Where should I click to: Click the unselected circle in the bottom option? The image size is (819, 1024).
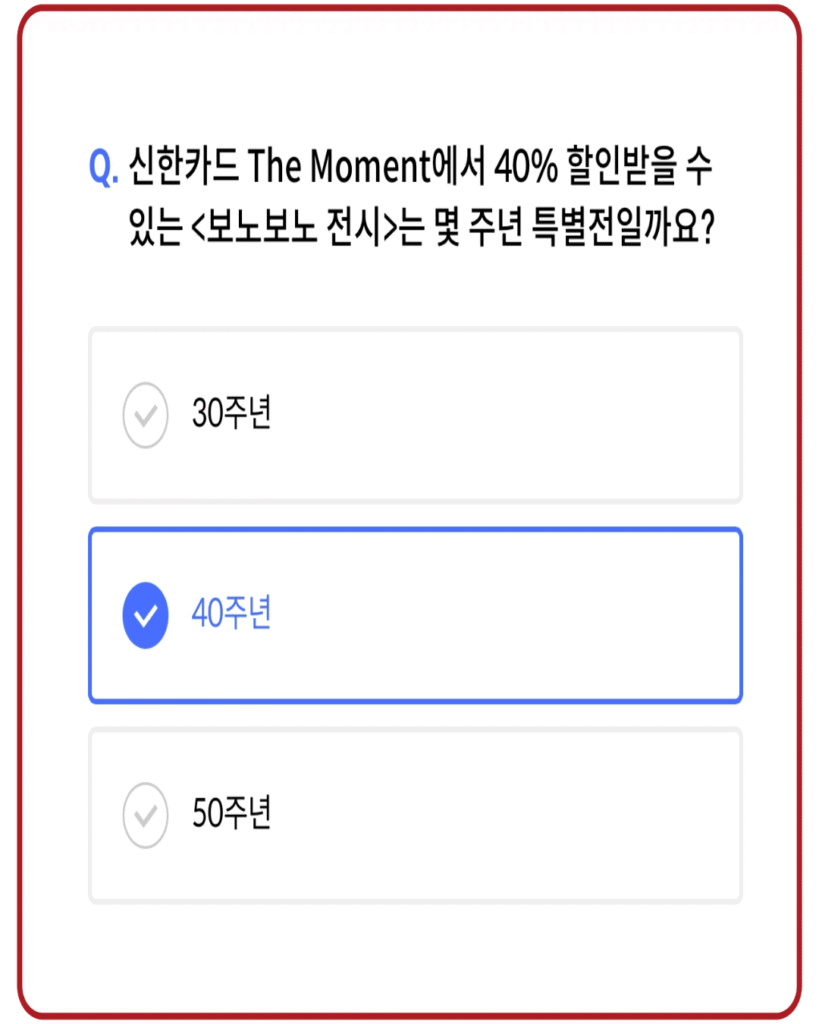(x=145, y=815)
